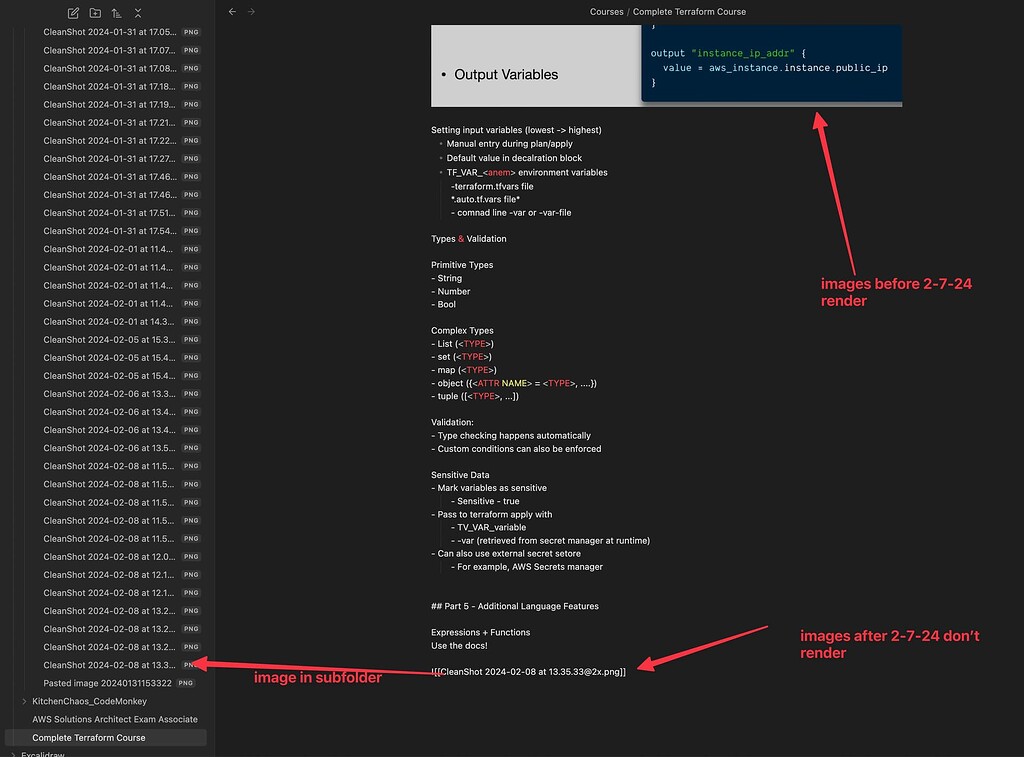Navigate forward in note history

[x=249, y=11]
